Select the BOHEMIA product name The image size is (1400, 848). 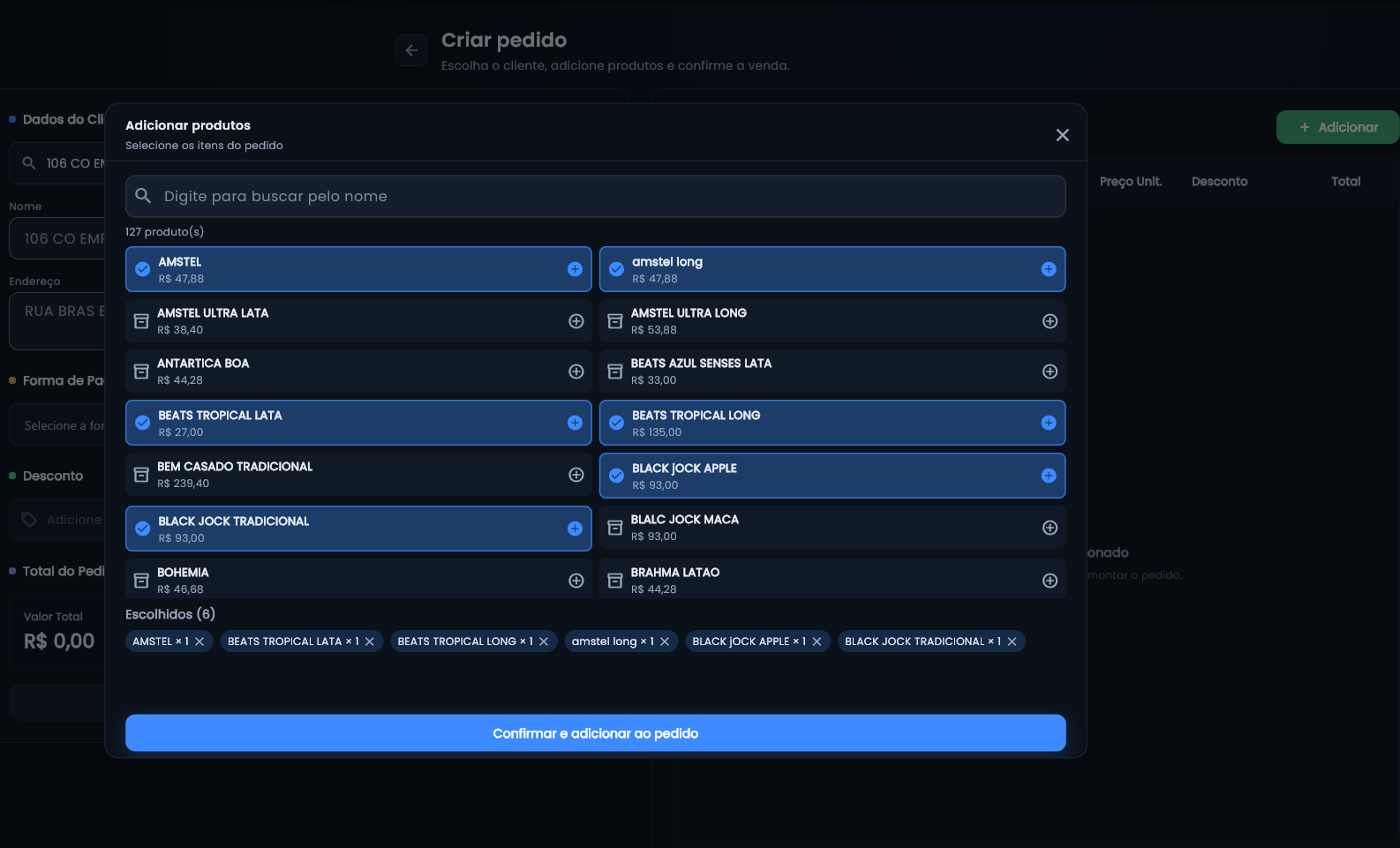click(x=183, y=573)
